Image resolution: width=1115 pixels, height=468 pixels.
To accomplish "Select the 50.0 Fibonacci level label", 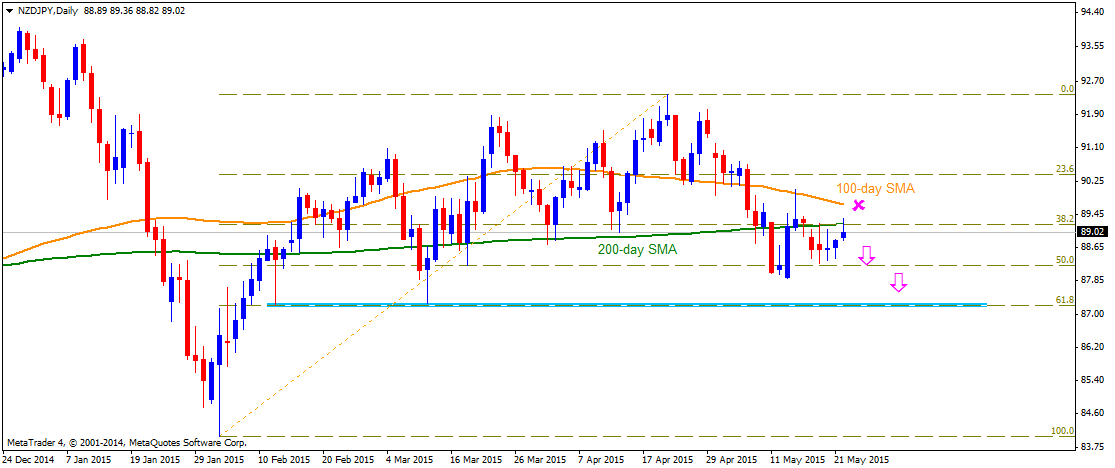I will (1065, 260).
